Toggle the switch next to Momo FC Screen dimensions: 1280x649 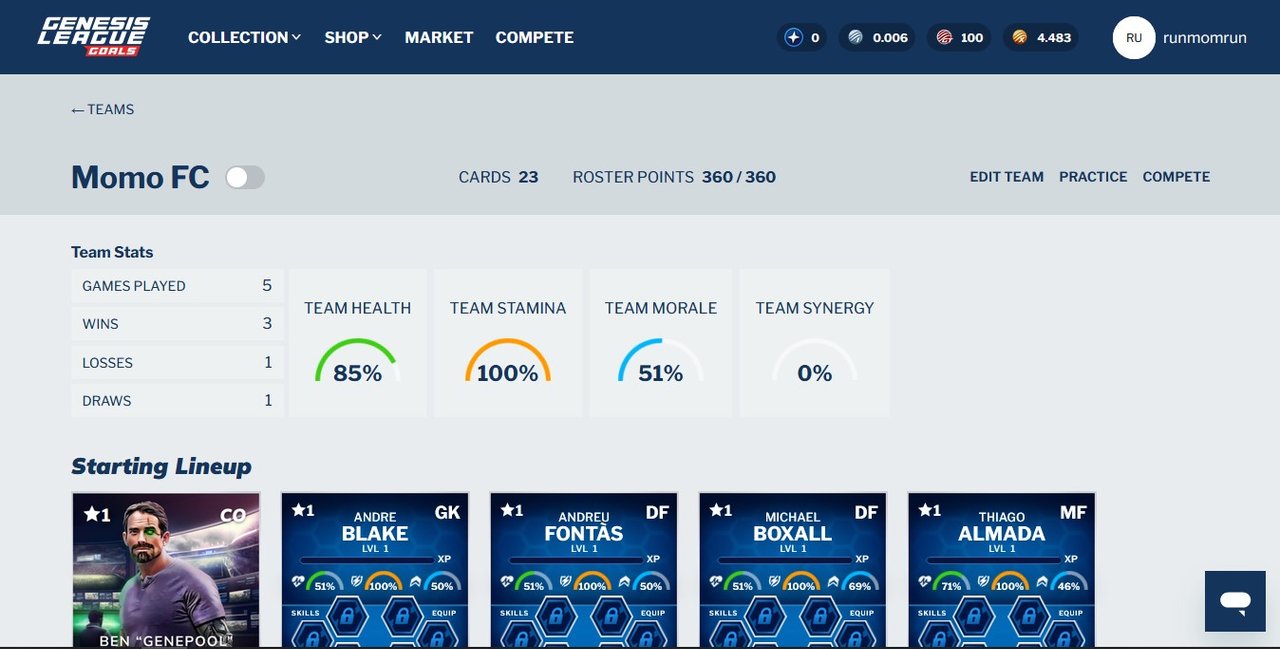point(245,177)
